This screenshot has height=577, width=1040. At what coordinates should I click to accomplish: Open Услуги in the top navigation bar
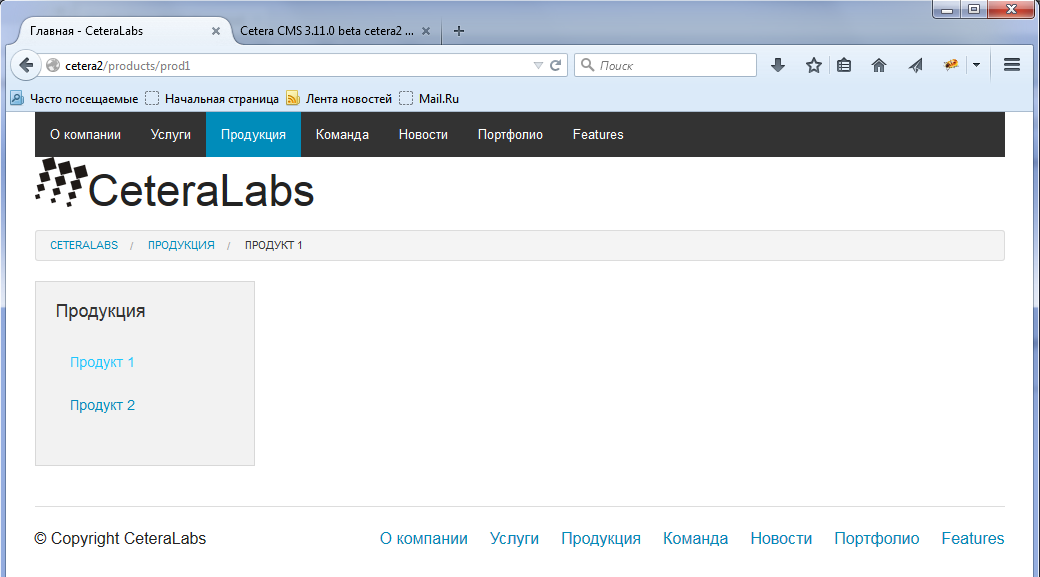pos(170,135)
